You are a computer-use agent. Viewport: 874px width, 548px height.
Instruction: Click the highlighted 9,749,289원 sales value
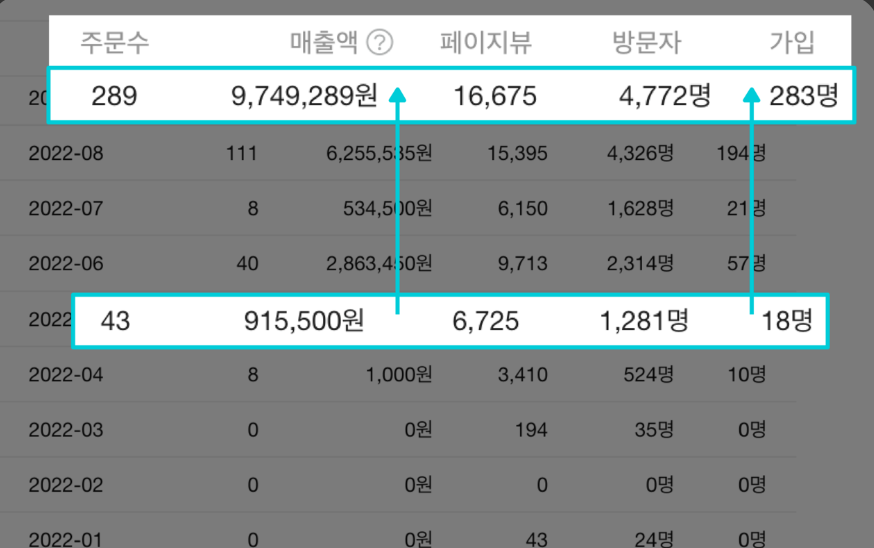(x=304, y=96)
